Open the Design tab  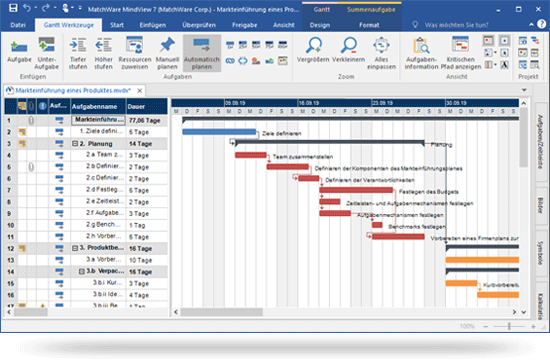pos(320,25)
